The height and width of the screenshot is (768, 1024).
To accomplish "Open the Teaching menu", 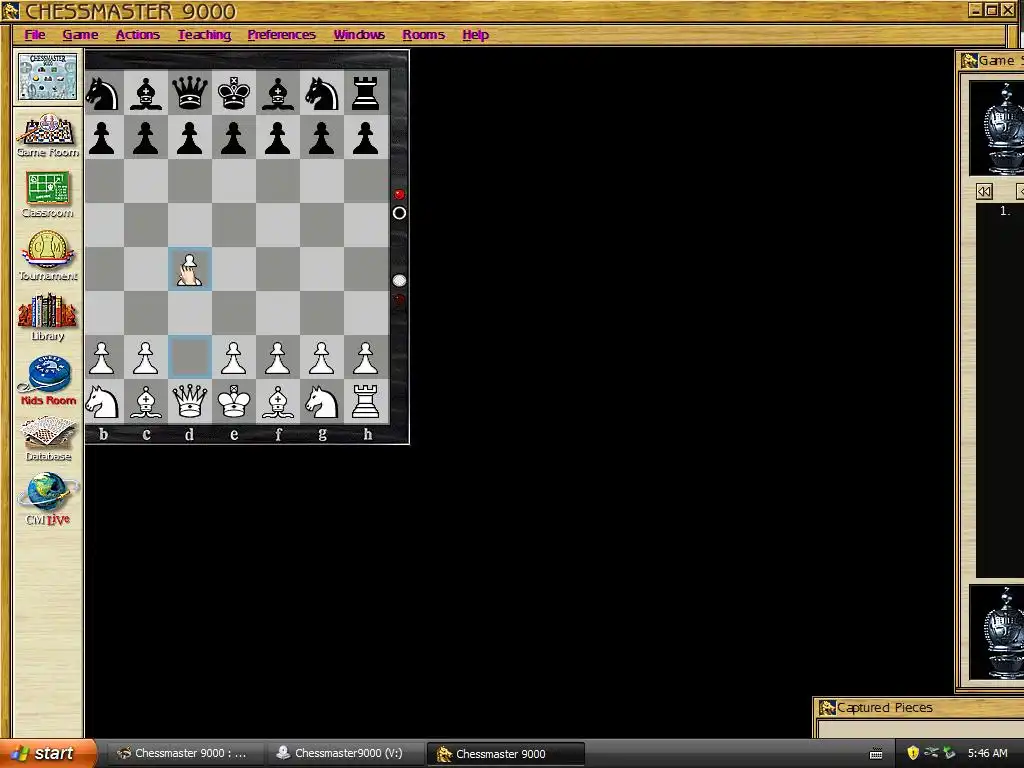I will [x=204, y=35].
